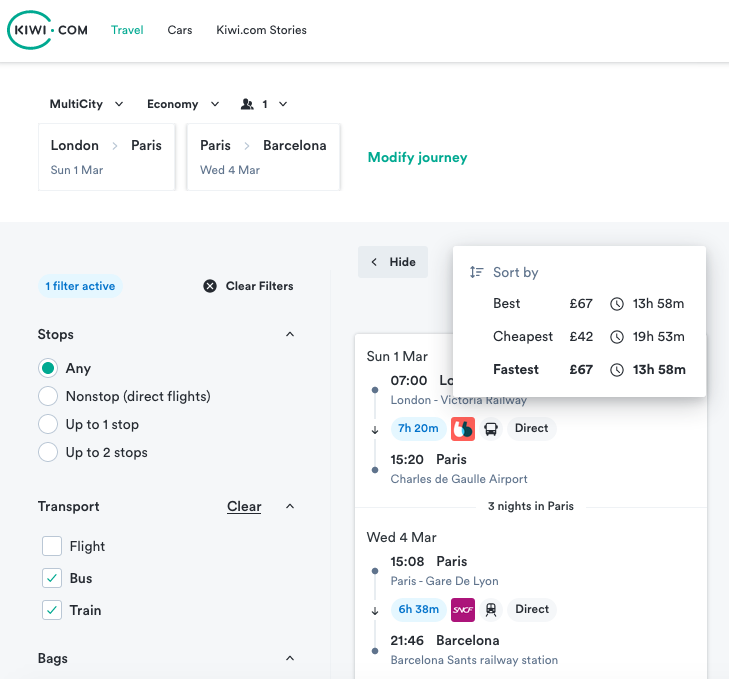This screenshot has width=729, height=679.
Task: Click the train icon beside SNCF logo
Action: [491, 609]
